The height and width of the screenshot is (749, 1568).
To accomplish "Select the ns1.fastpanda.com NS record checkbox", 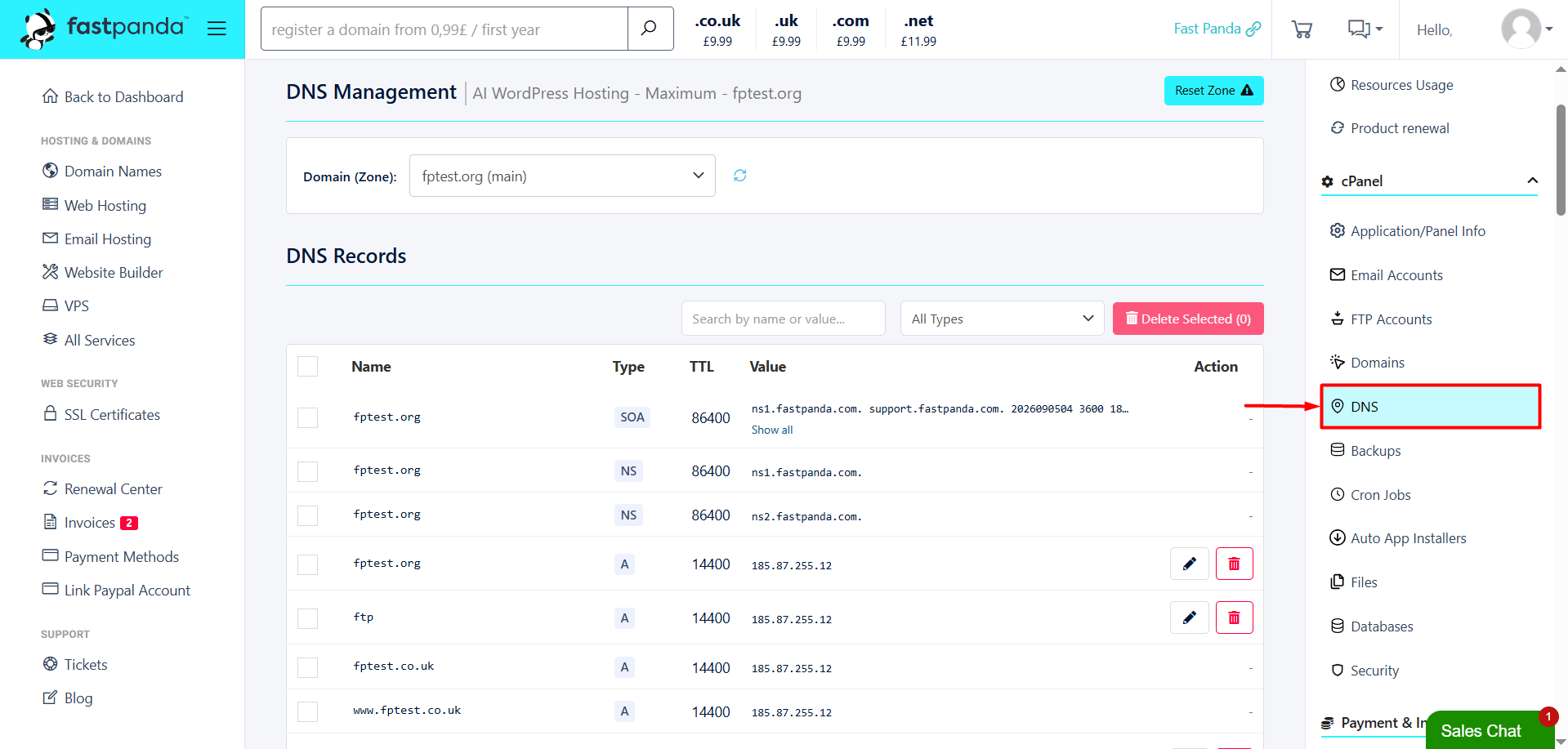I will [x=308, y=471].
